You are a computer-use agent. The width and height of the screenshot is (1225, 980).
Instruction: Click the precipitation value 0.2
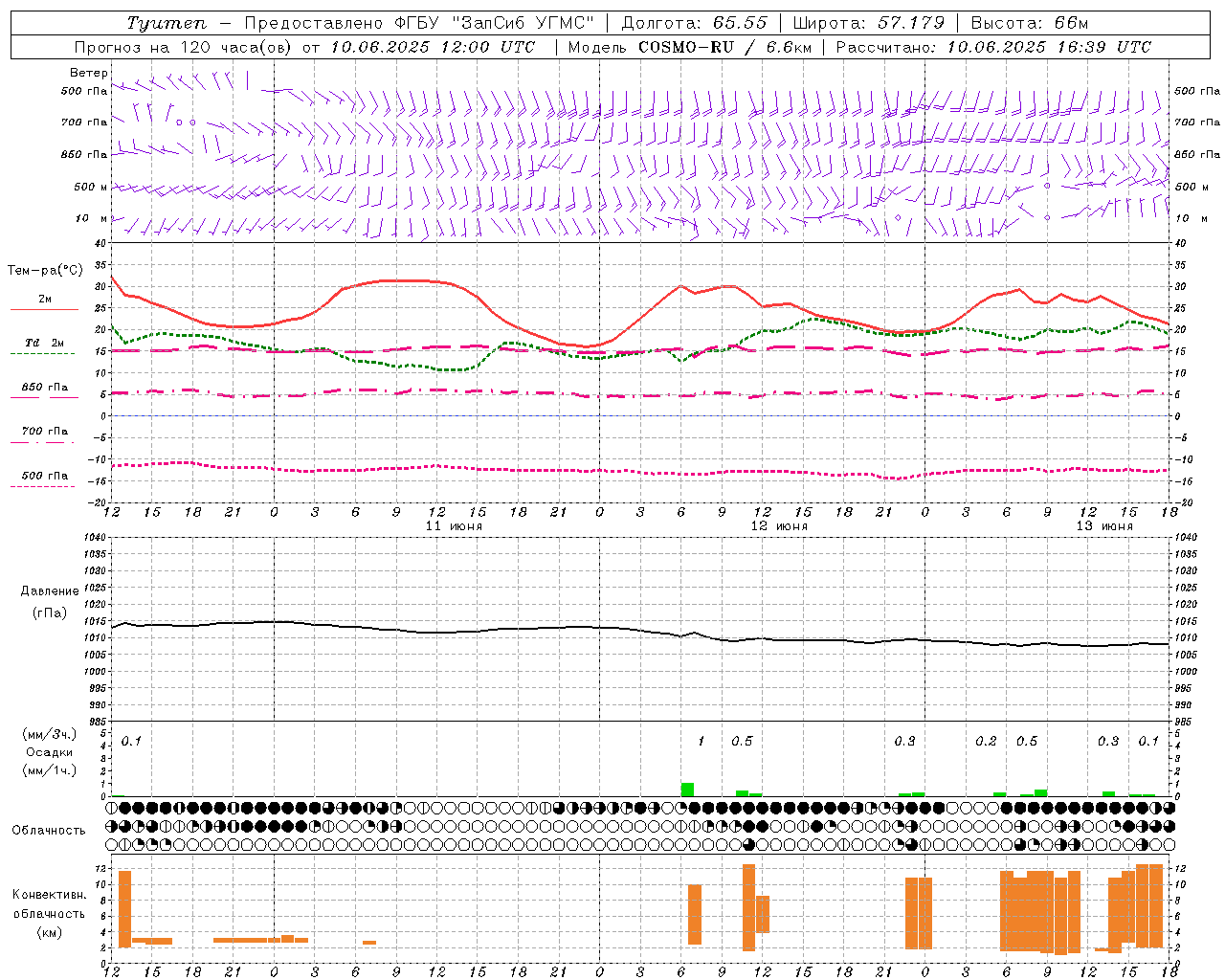(986, 742)
